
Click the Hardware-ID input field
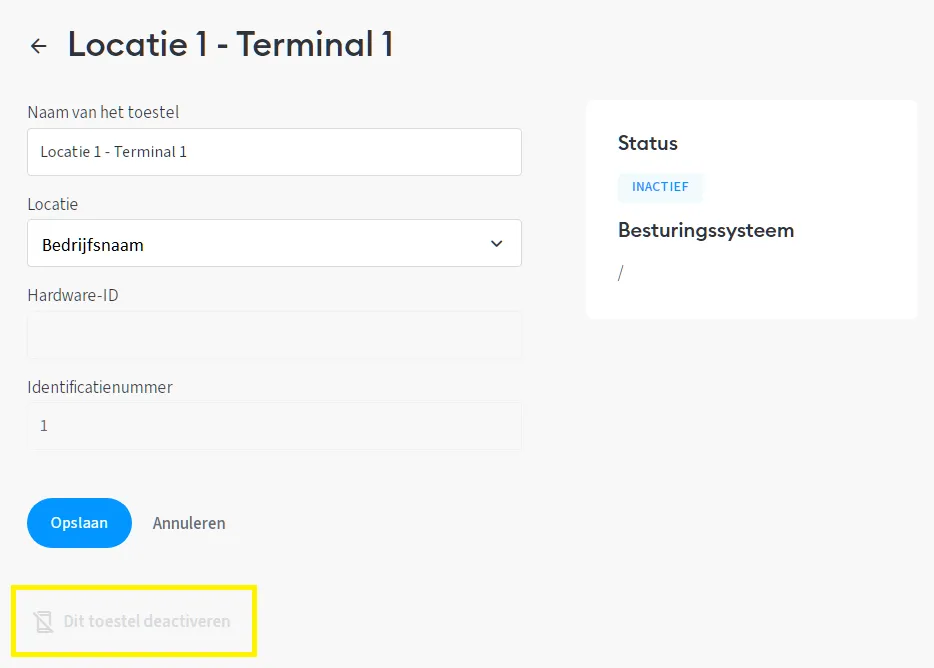pos(274,336)
